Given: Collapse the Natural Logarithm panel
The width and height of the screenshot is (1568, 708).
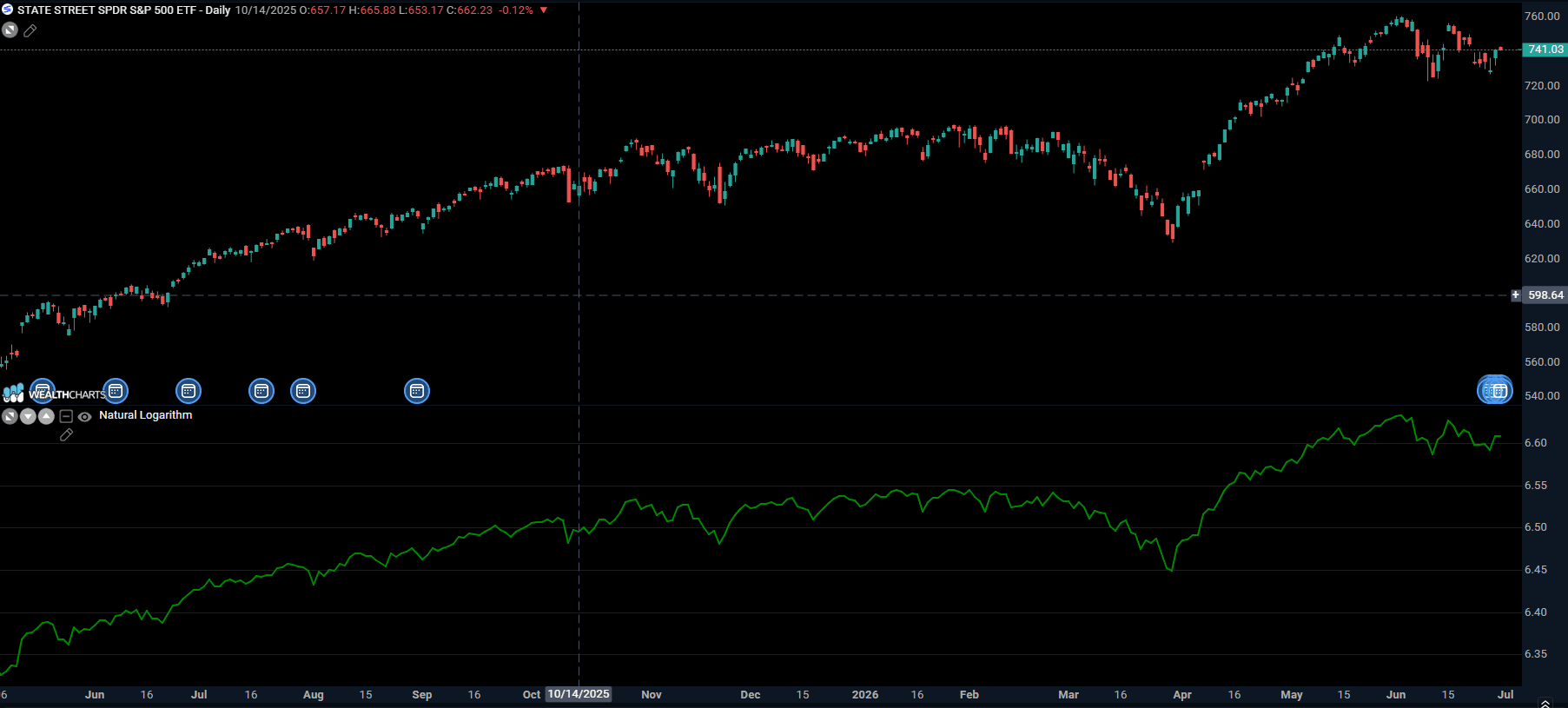Looking at the screenshot, I should click(x=66, y=417).
